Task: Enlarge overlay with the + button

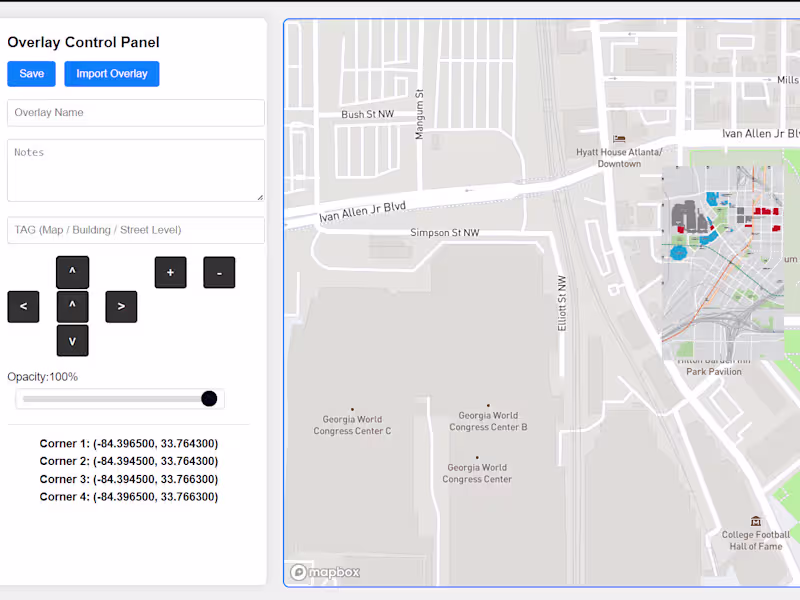Action: 170,272
